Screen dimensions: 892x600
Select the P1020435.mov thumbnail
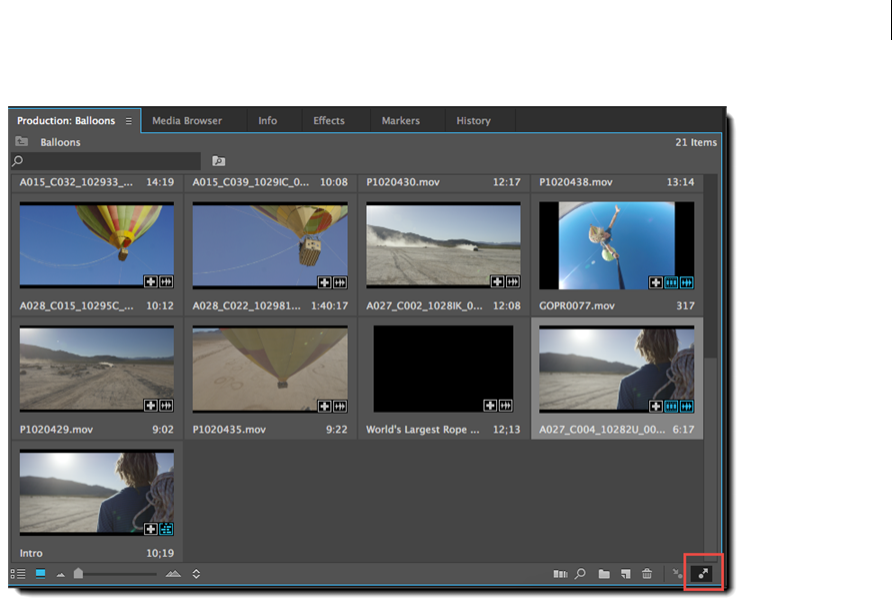click(x=270, y=369)
